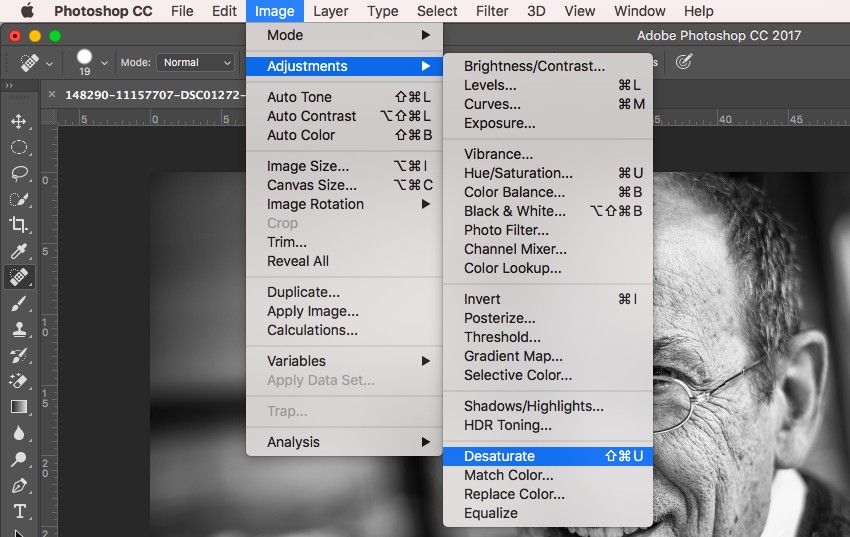This screenshot has width=850, height=537.
Task: Choose Hue/Saturation adjustment
Action: point(548,173)
